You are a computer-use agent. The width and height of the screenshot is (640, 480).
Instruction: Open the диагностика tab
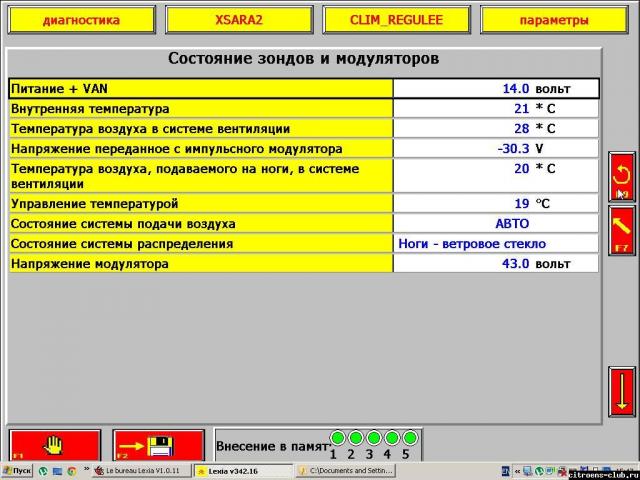click(x=81, y=20)
